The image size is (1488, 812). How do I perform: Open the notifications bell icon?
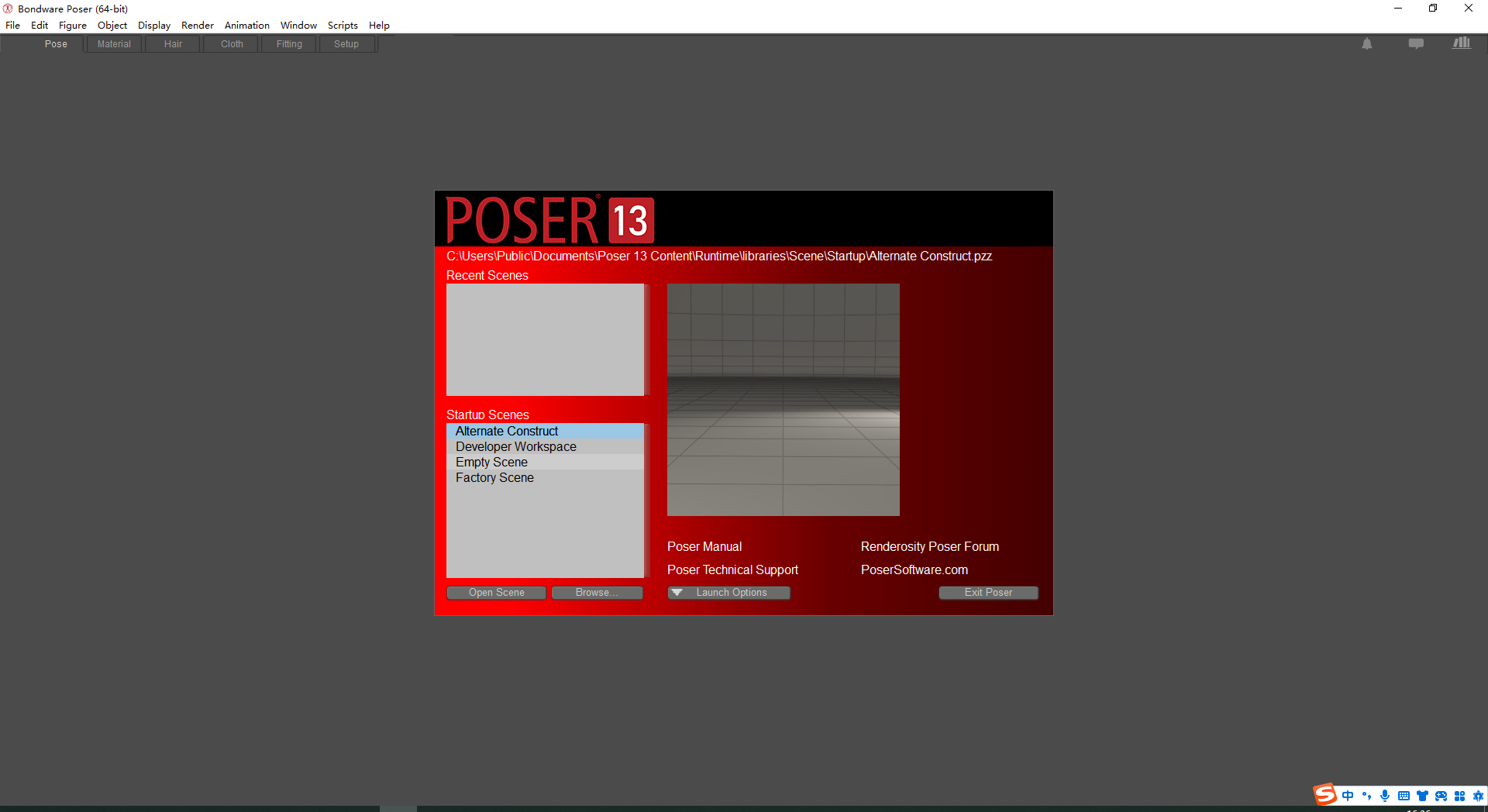point(1366,43)
